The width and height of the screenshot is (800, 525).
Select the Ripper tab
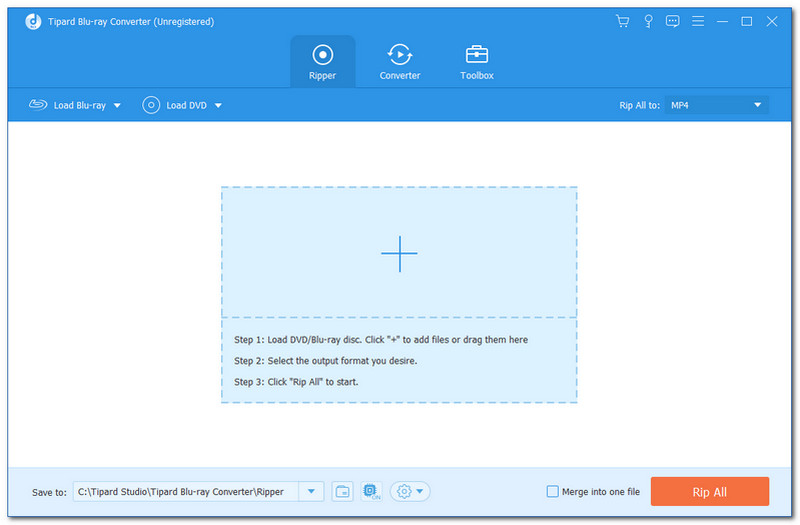[323, 62]
